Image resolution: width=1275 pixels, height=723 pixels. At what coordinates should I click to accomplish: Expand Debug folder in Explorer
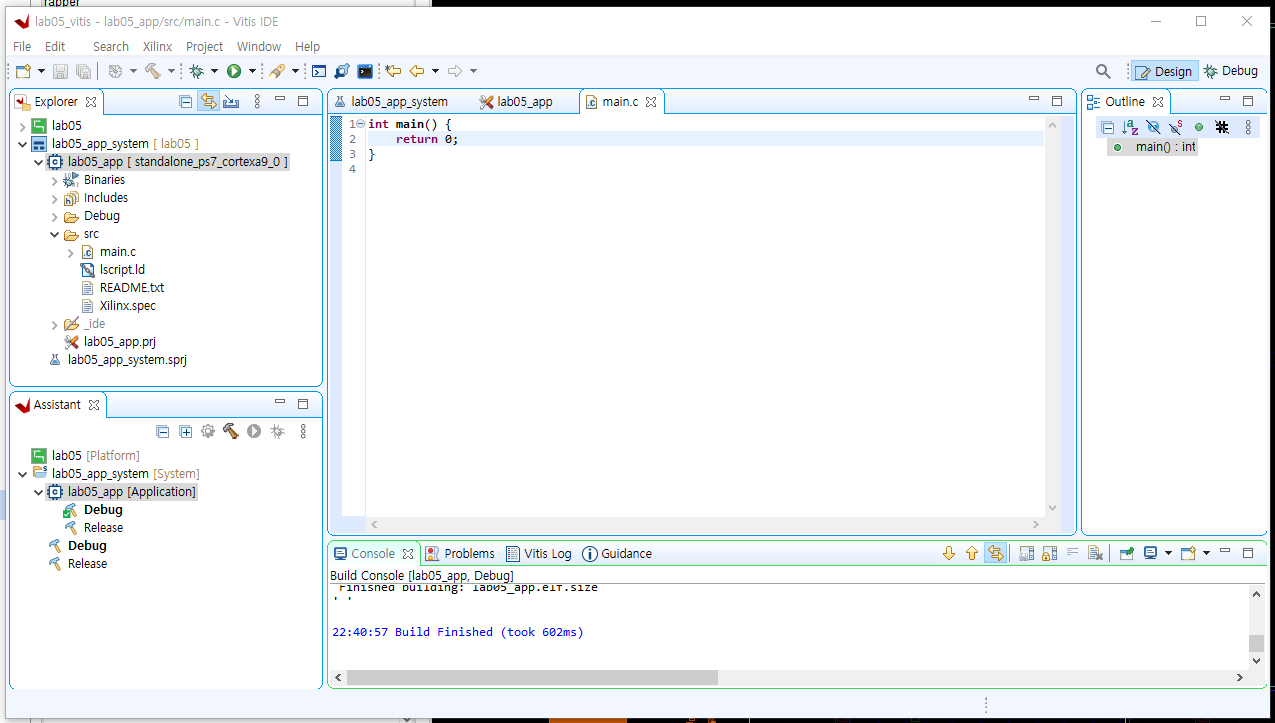pos(55,216)
